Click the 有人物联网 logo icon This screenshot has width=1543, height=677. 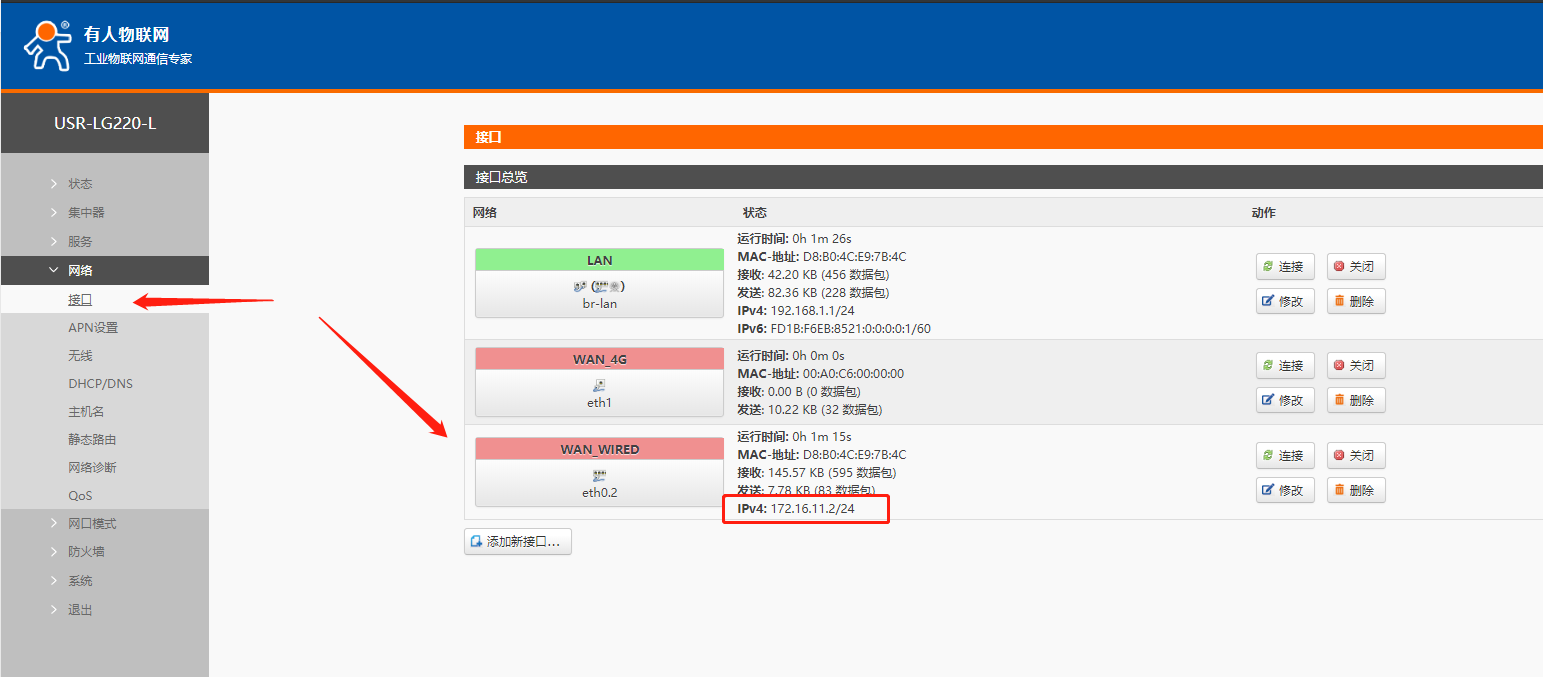tap(47, 45)
